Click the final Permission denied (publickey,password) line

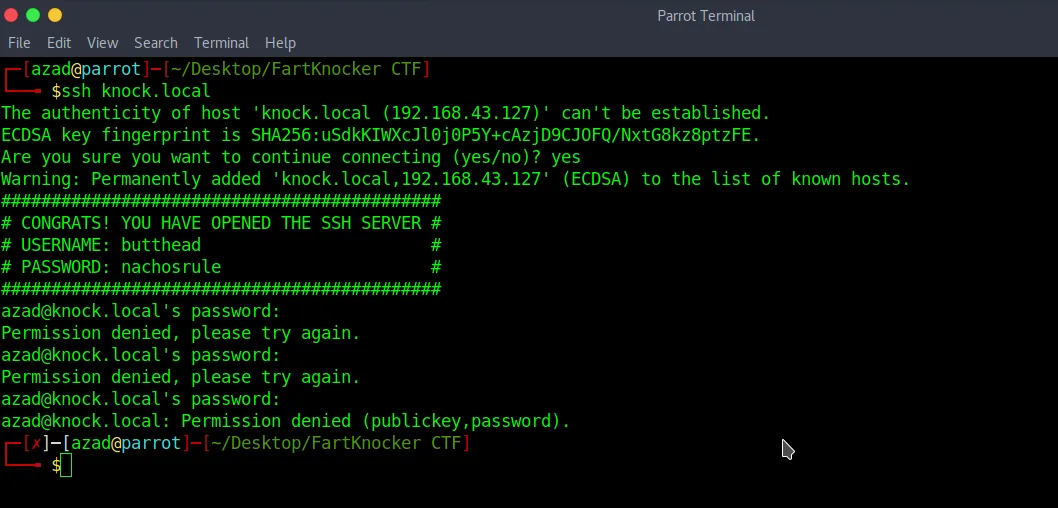(285, 421)
